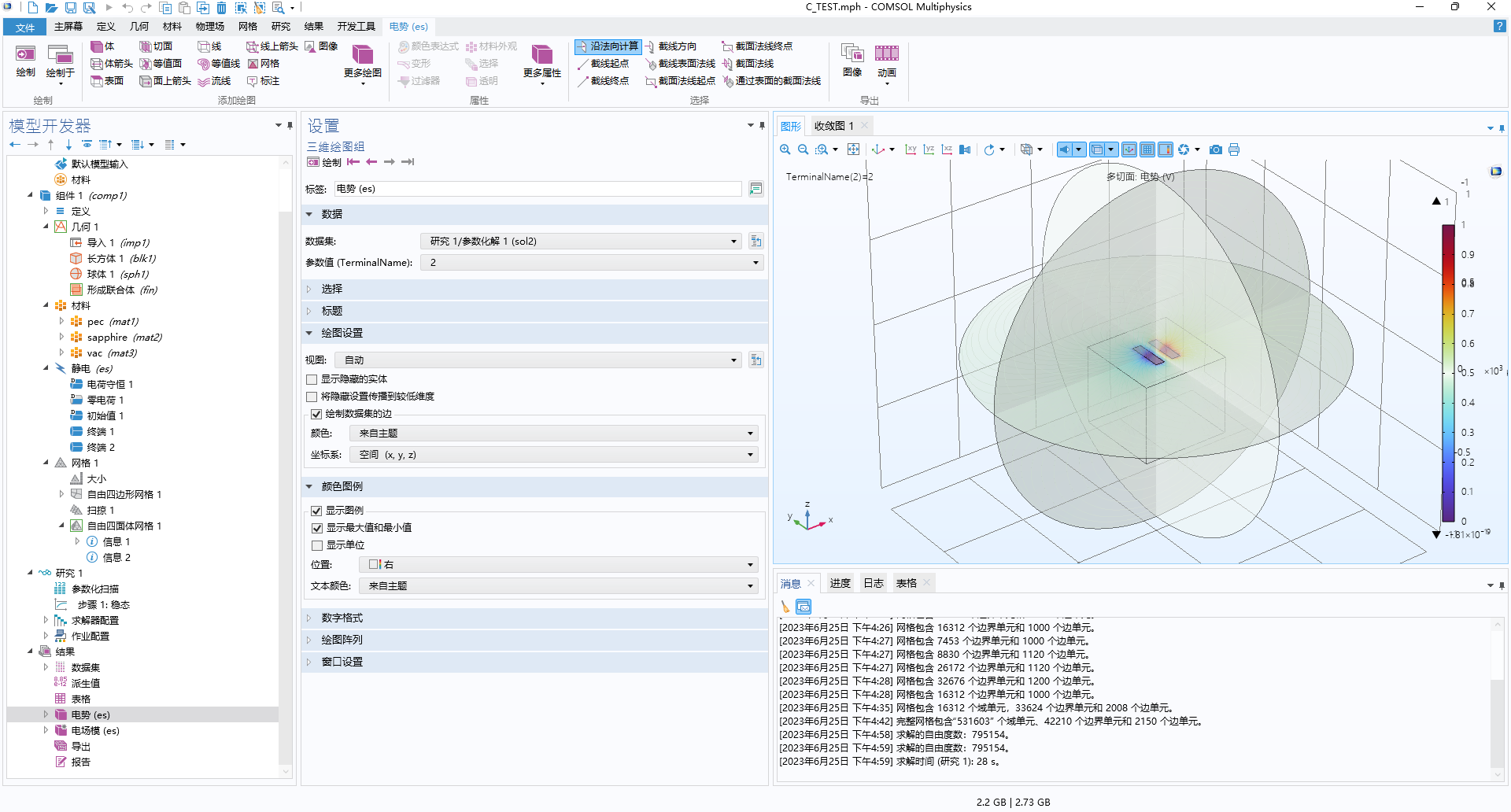Click the zoom extents icon in graphics toolbar
This screenshot has width=1511, height=812.
coord(853,149)
